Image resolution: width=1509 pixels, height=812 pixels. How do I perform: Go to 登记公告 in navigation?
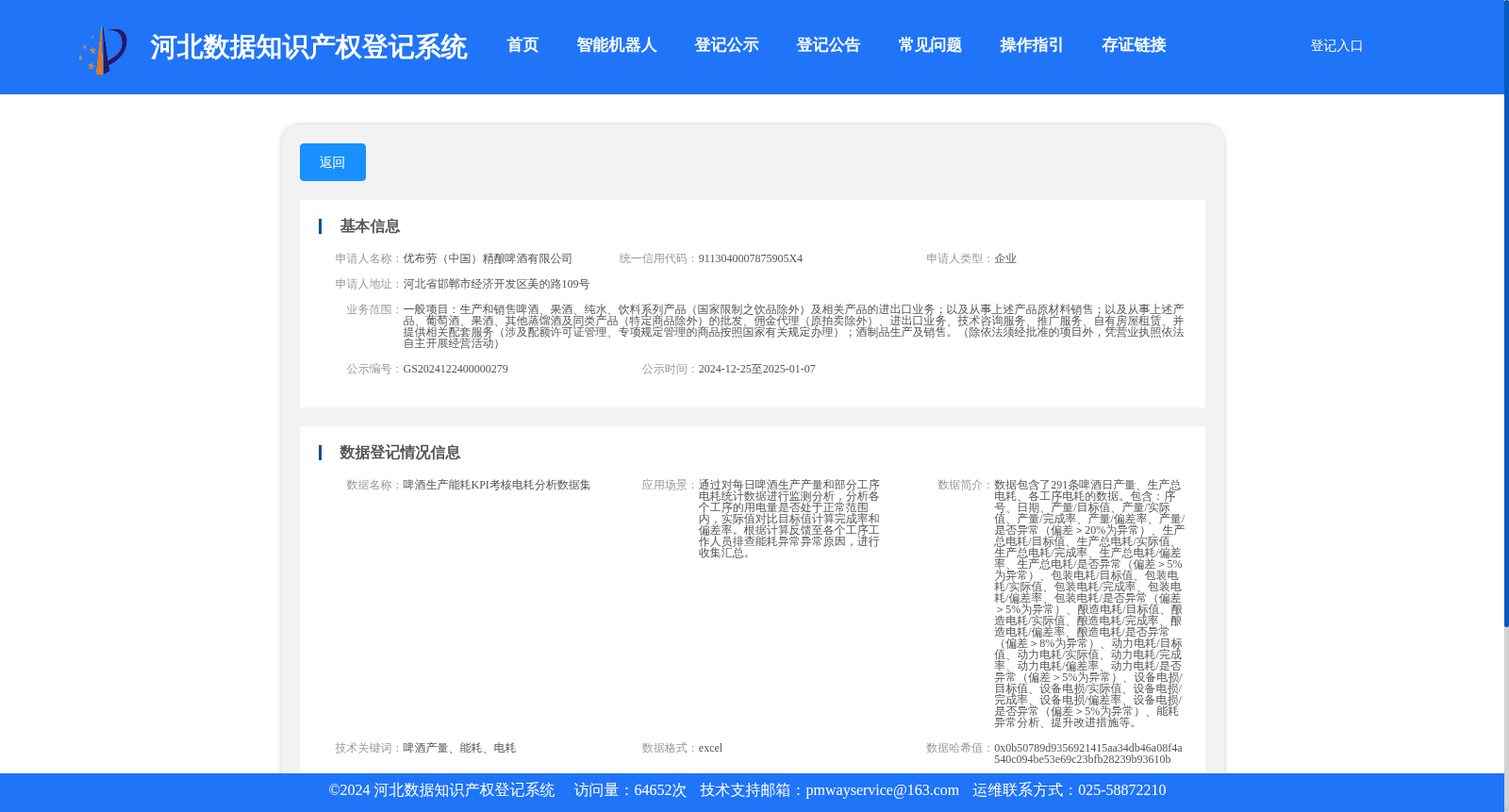828,45
